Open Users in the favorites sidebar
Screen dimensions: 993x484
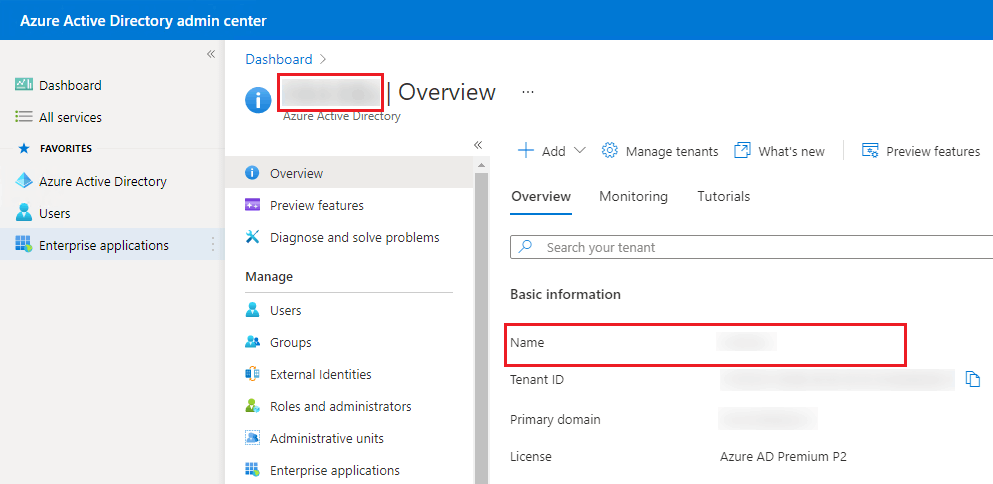pos(54,213)
